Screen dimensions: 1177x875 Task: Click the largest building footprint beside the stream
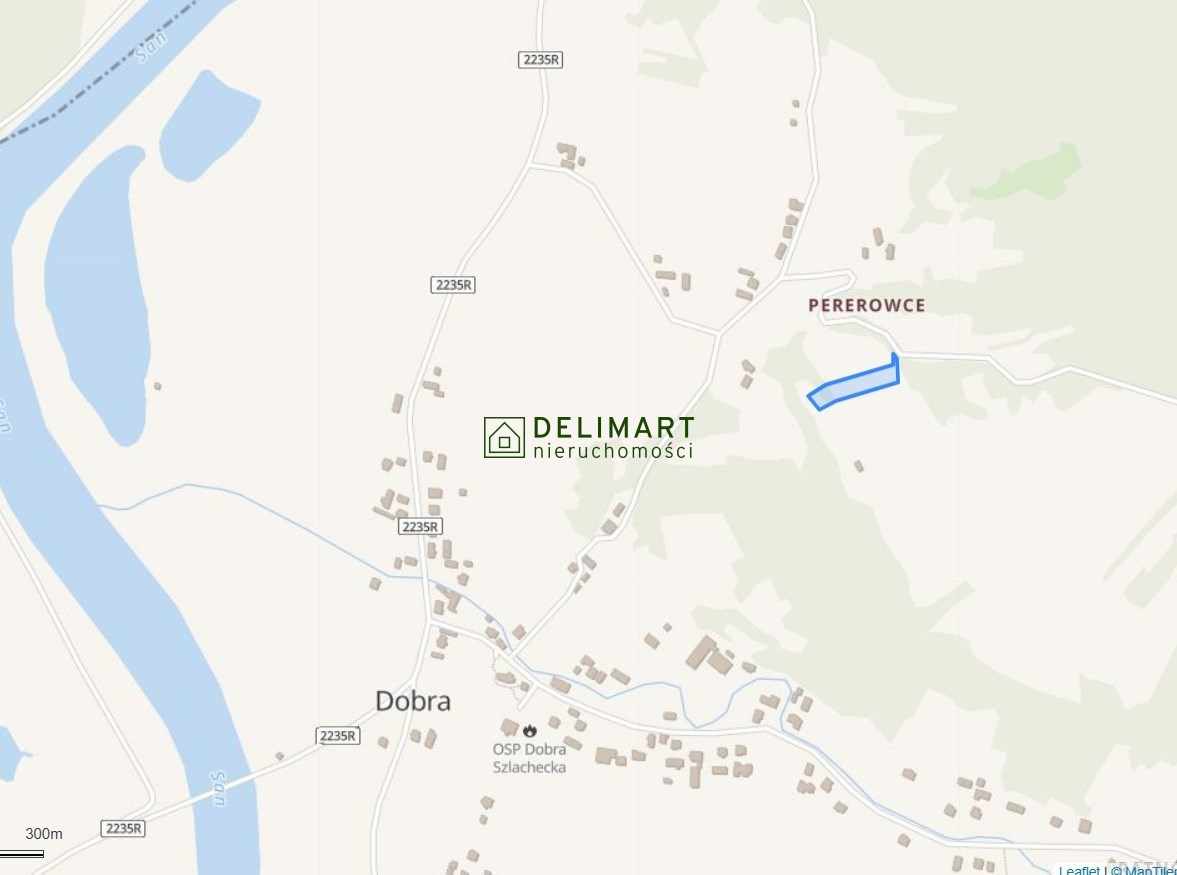[x=709, y=656]
